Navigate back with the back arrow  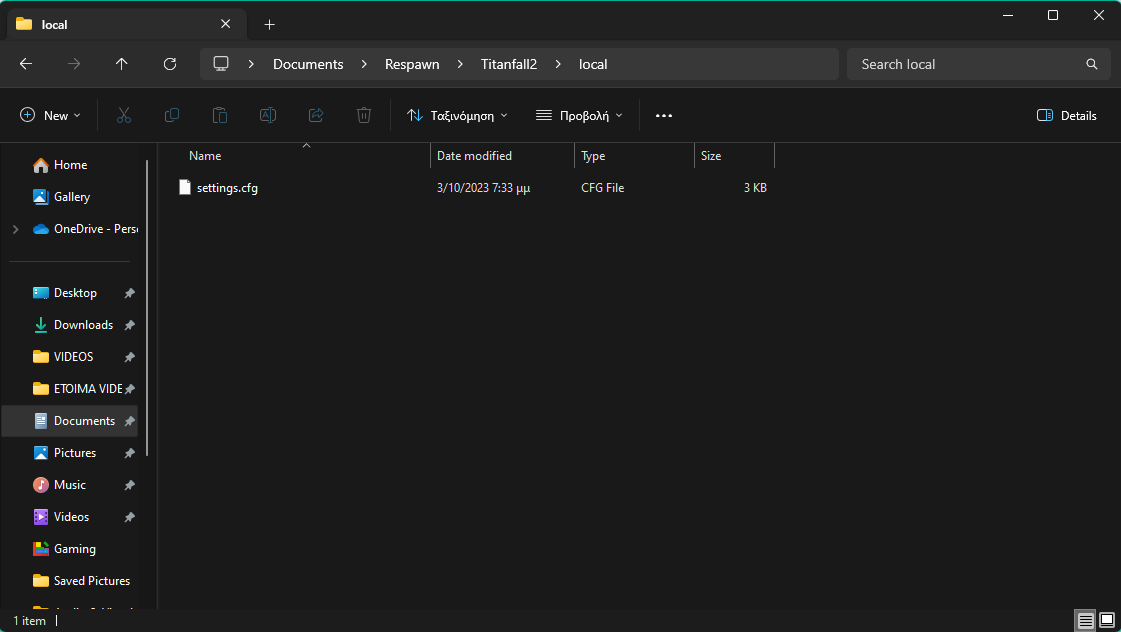click(26, 64)
